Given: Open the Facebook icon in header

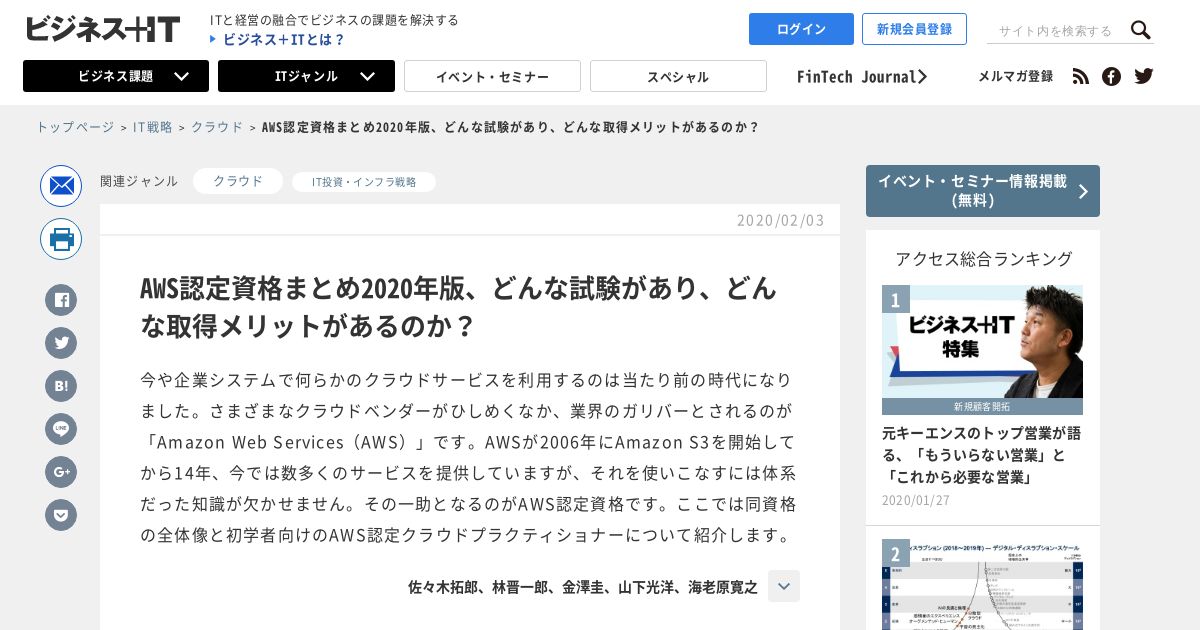Looking at the screenshot, I should 1111,77.
